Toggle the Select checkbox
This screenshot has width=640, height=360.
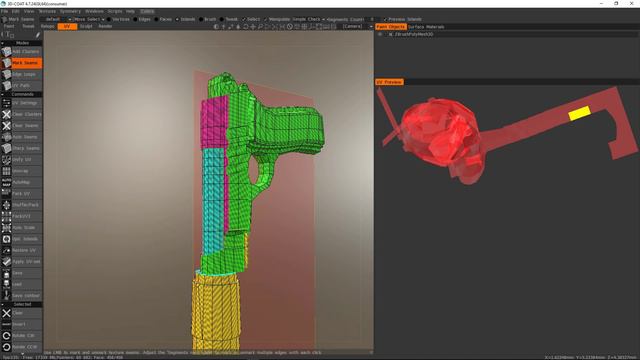pos(251,19)
